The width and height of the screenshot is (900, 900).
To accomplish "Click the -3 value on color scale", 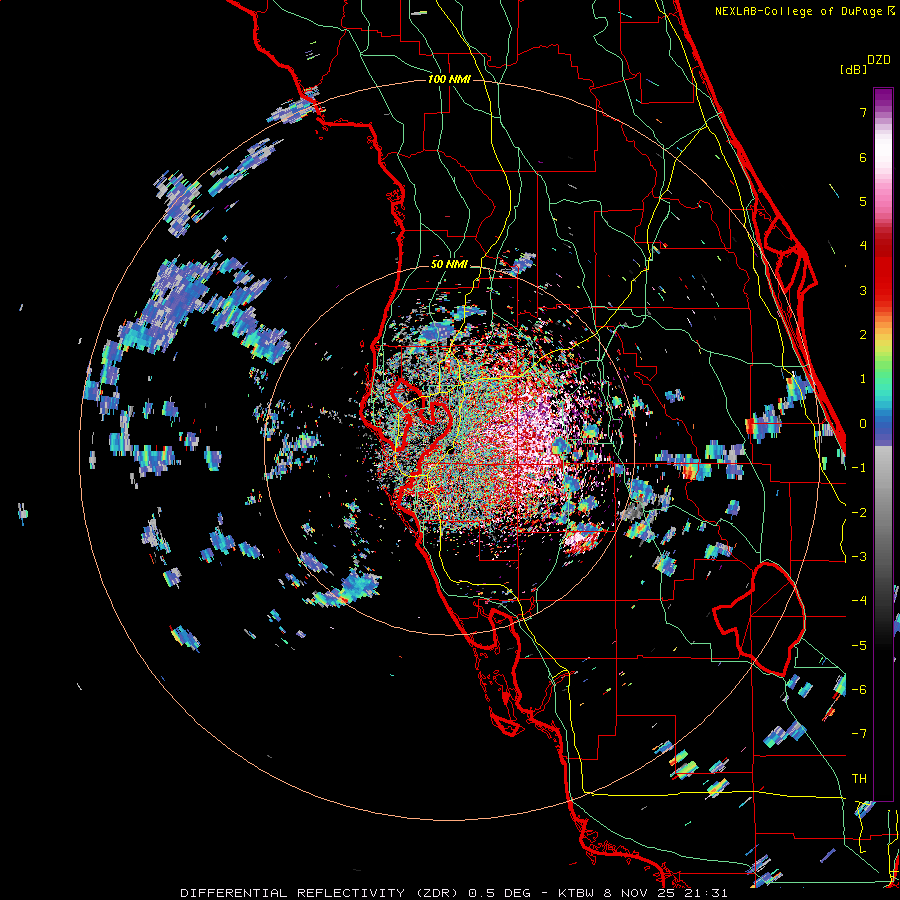I will [x=859, y=557].
